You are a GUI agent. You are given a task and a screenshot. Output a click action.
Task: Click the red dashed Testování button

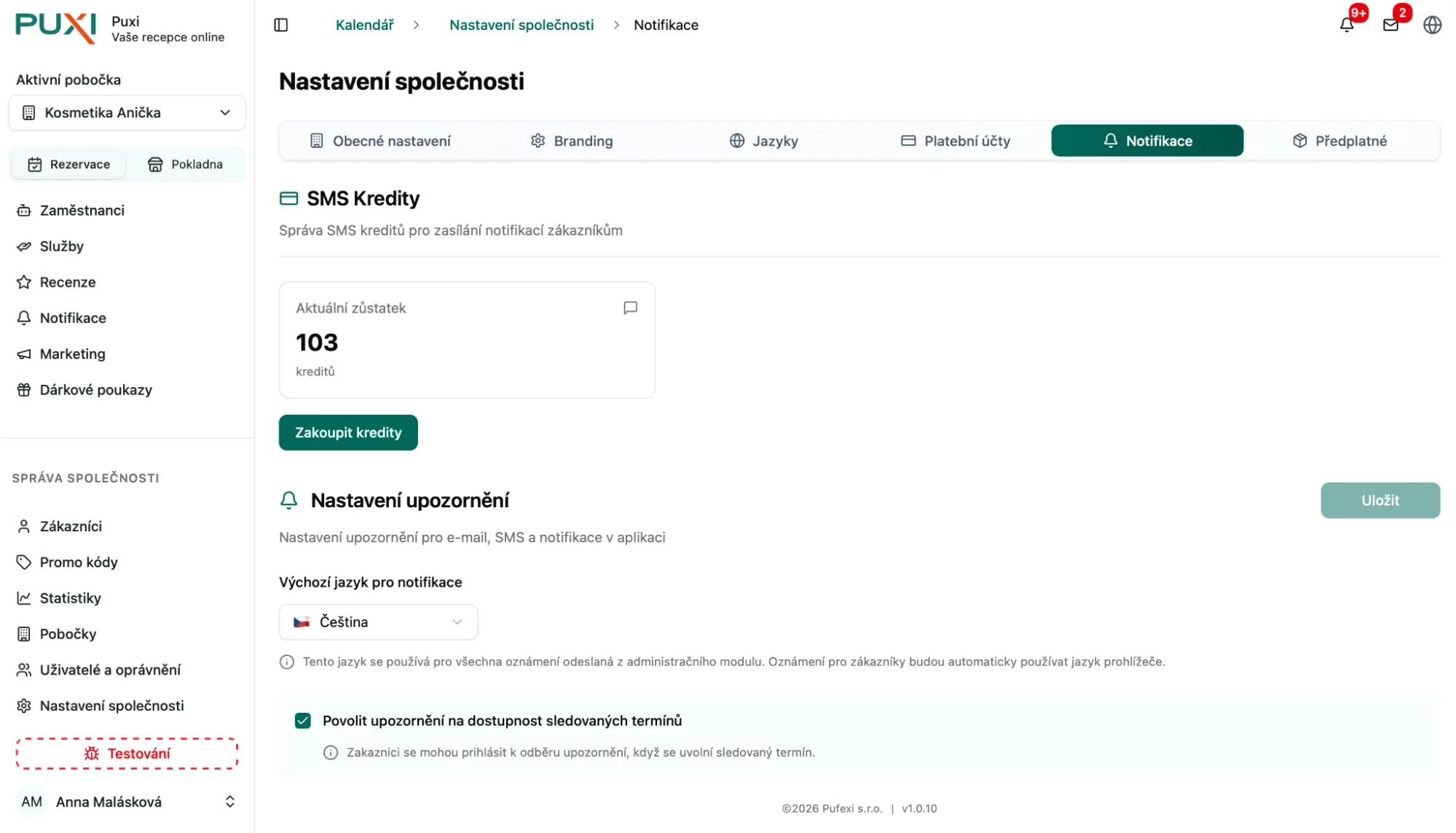pos(127,754)
